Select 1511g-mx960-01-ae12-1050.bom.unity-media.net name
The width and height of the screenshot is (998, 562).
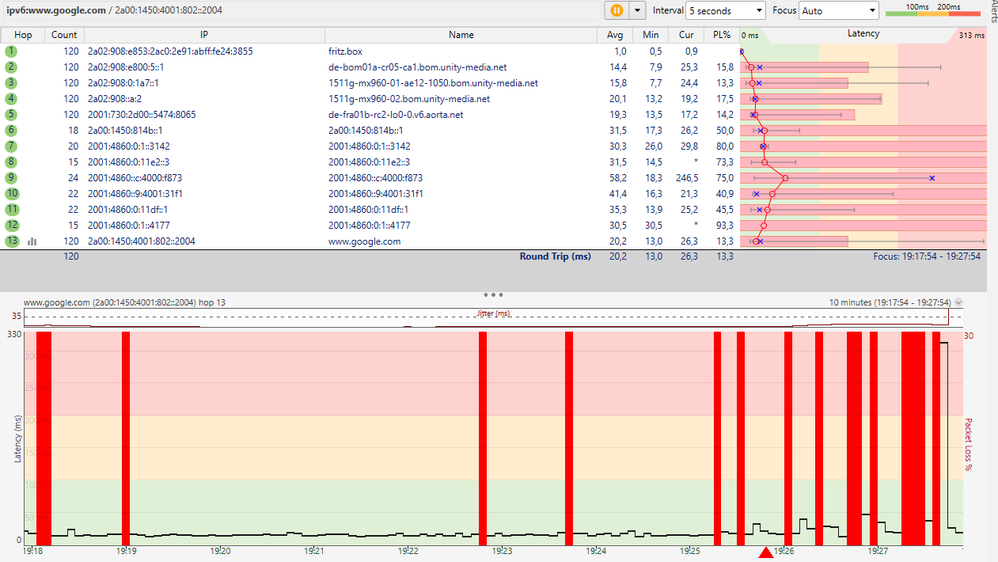click(433, 83)
